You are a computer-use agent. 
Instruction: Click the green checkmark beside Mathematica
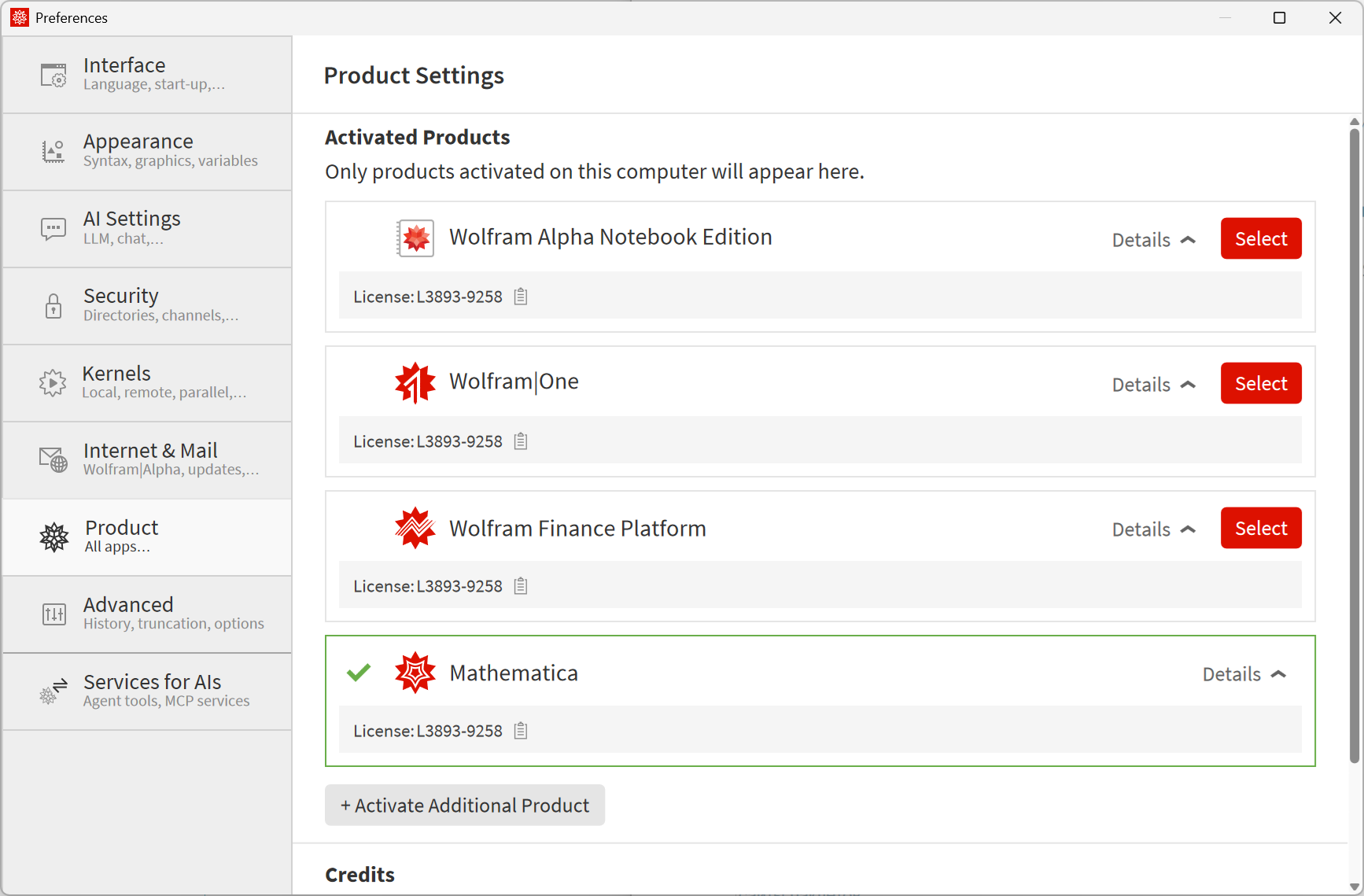(x=359, y=673)
